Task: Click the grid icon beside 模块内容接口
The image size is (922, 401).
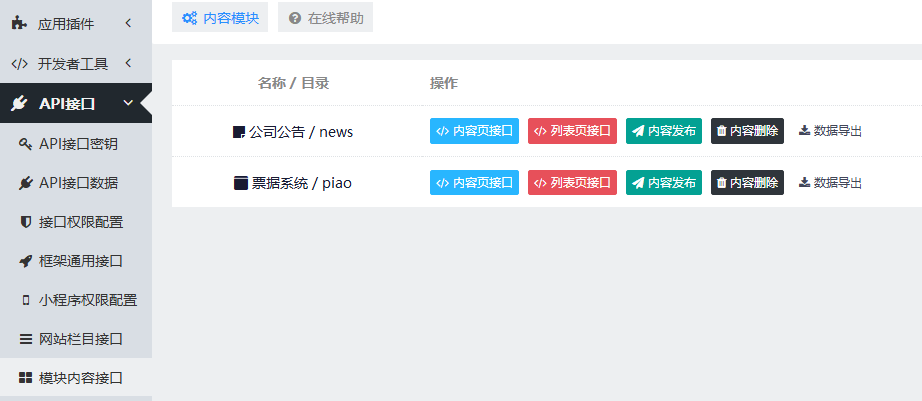Action: coord(26,378)
